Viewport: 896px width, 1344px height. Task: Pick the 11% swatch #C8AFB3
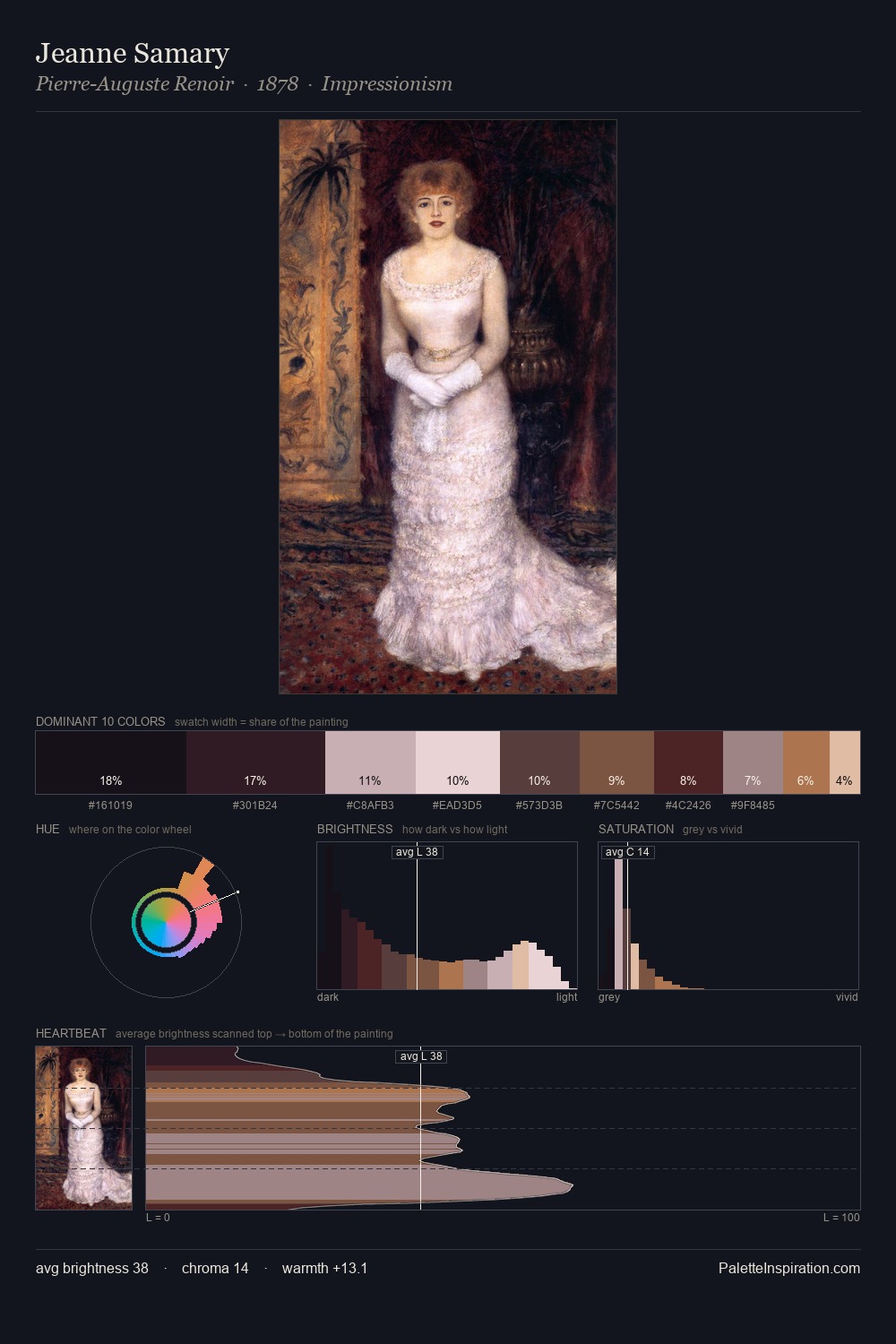pyautogui.click(x=370, y=762)
